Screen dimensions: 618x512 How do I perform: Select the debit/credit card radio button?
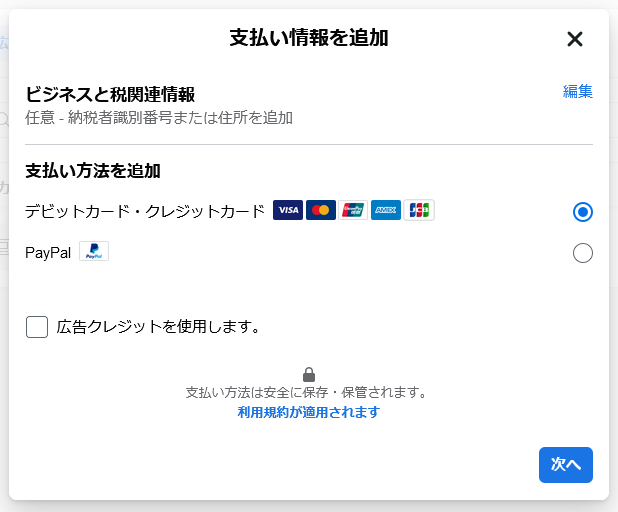click(x=583, y=212)
